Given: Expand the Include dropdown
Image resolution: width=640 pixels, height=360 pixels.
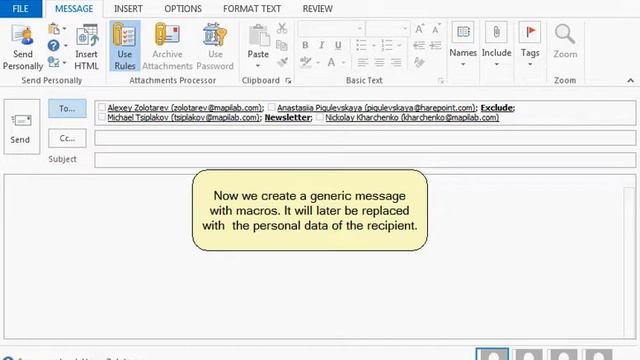Looking at the screenshot, I should pyautogui.click(x=496, y=64).
